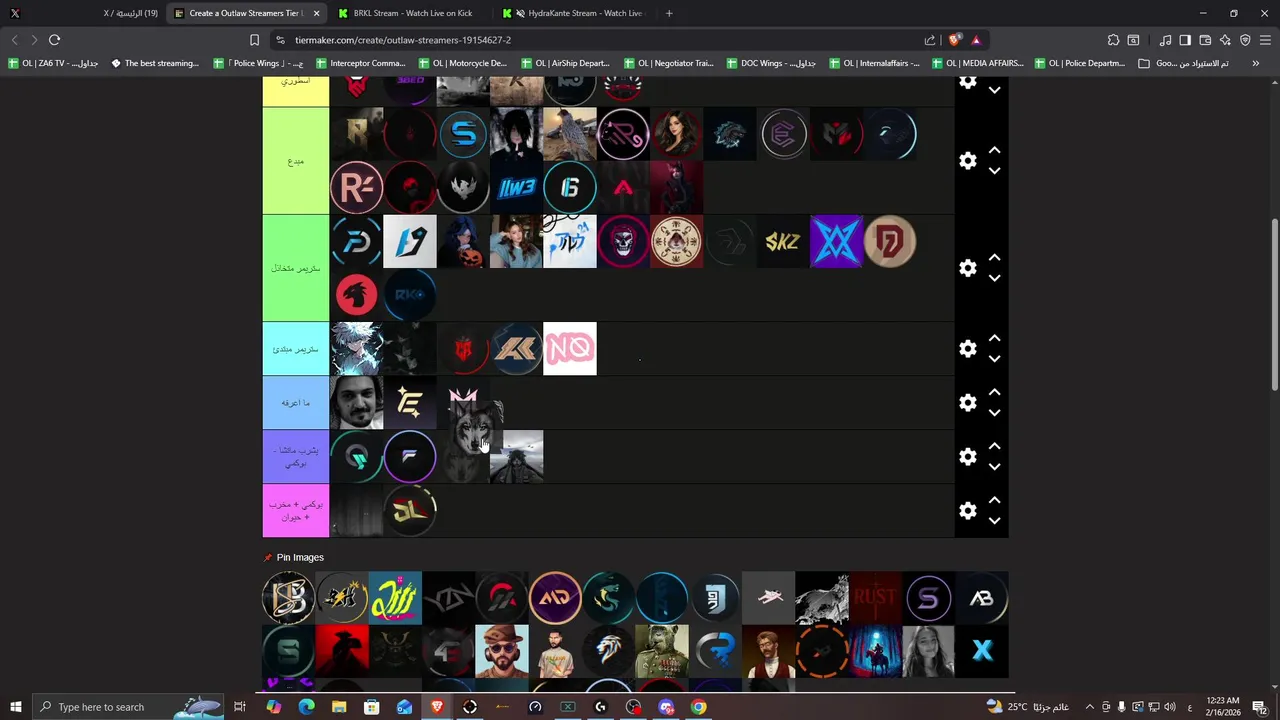1280x720 pixels.
Task: Move the ستريمر مبتدئ row down
Action: (994, 360)
